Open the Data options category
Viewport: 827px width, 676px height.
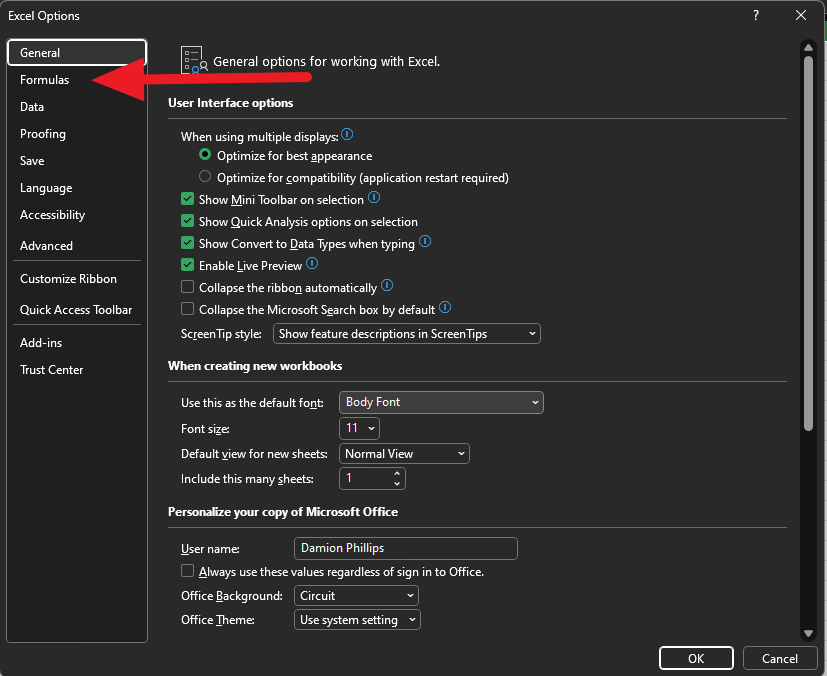(x=77, y=107)
